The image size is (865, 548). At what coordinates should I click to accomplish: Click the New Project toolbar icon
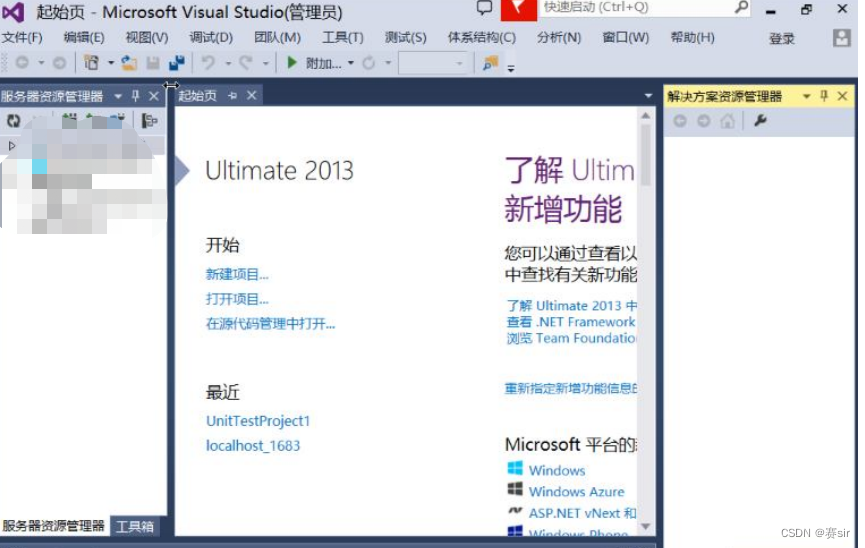91,62
